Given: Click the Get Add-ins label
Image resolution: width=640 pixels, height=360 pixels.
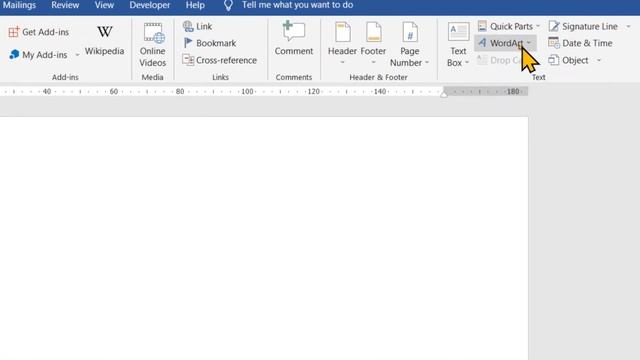Looking at the screenshot, I should point(45,32).
